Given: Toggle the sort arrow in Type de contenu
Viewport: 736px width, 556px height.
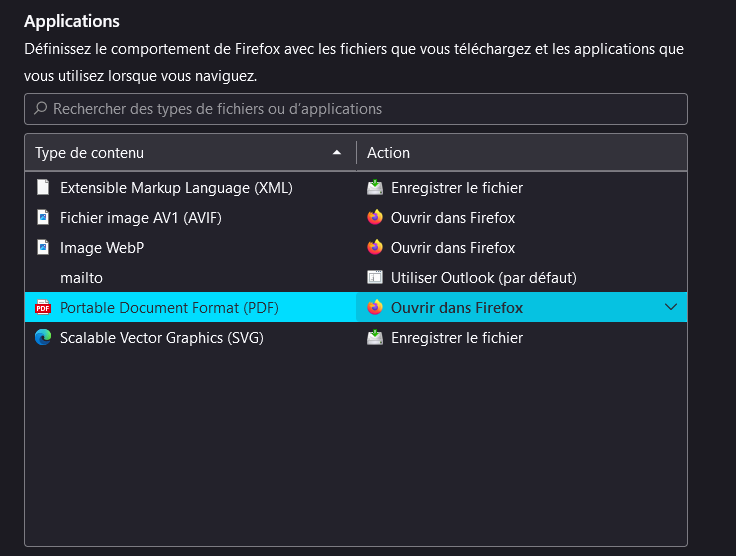Looking at the screenshot, I should click(337, 153).
